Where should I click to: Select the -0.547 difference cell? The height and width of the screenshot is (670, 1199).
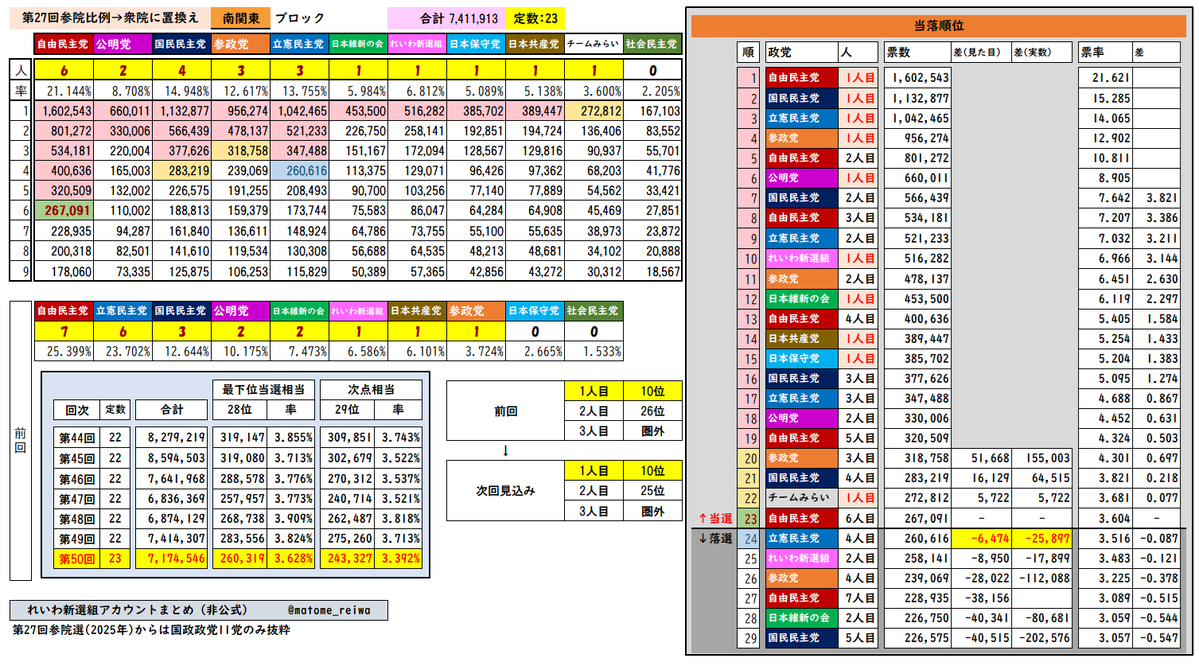click(1156, 638)
